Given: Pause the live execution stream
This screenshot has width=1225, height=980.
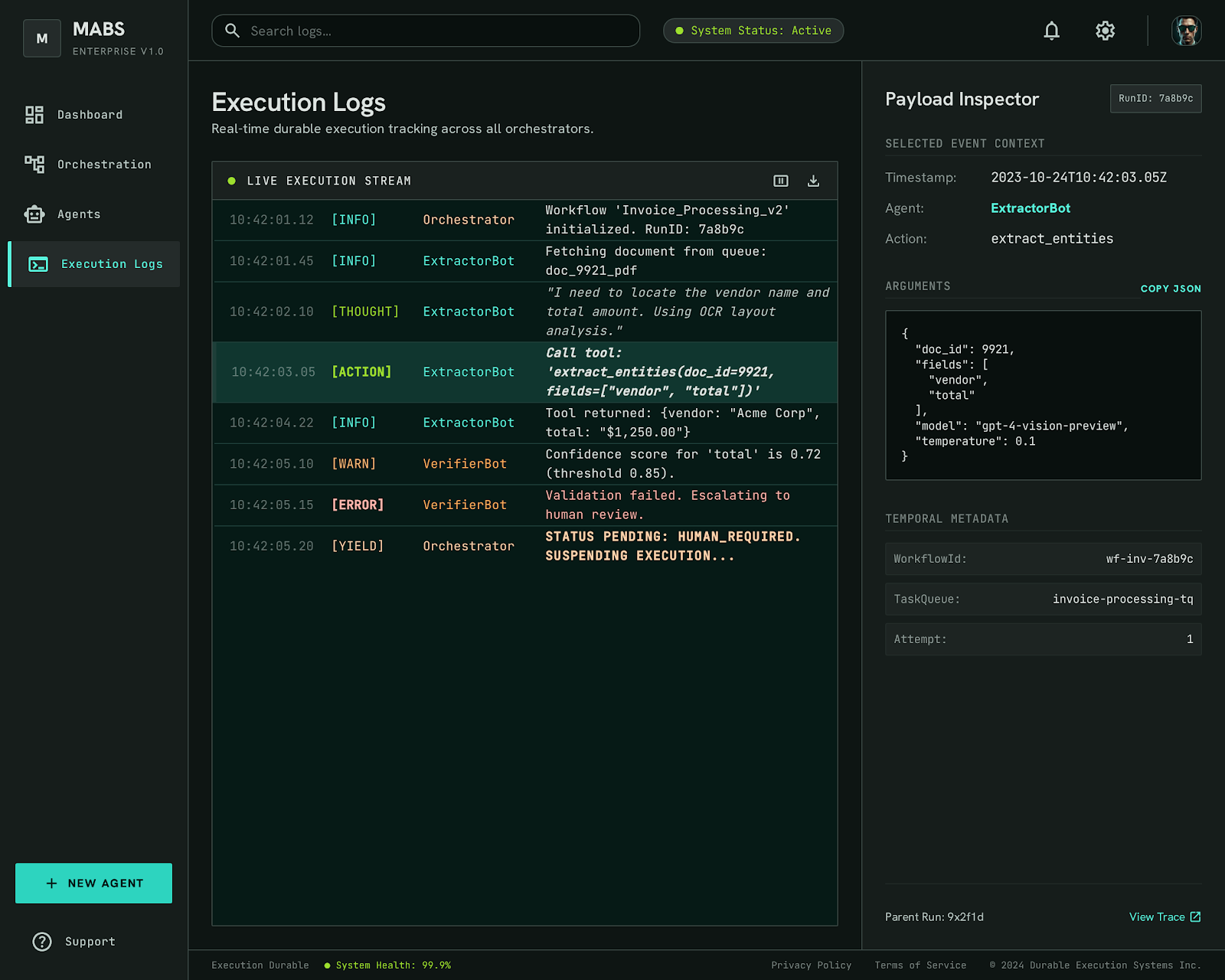Looking at the screenshot, I should (781, 181).
